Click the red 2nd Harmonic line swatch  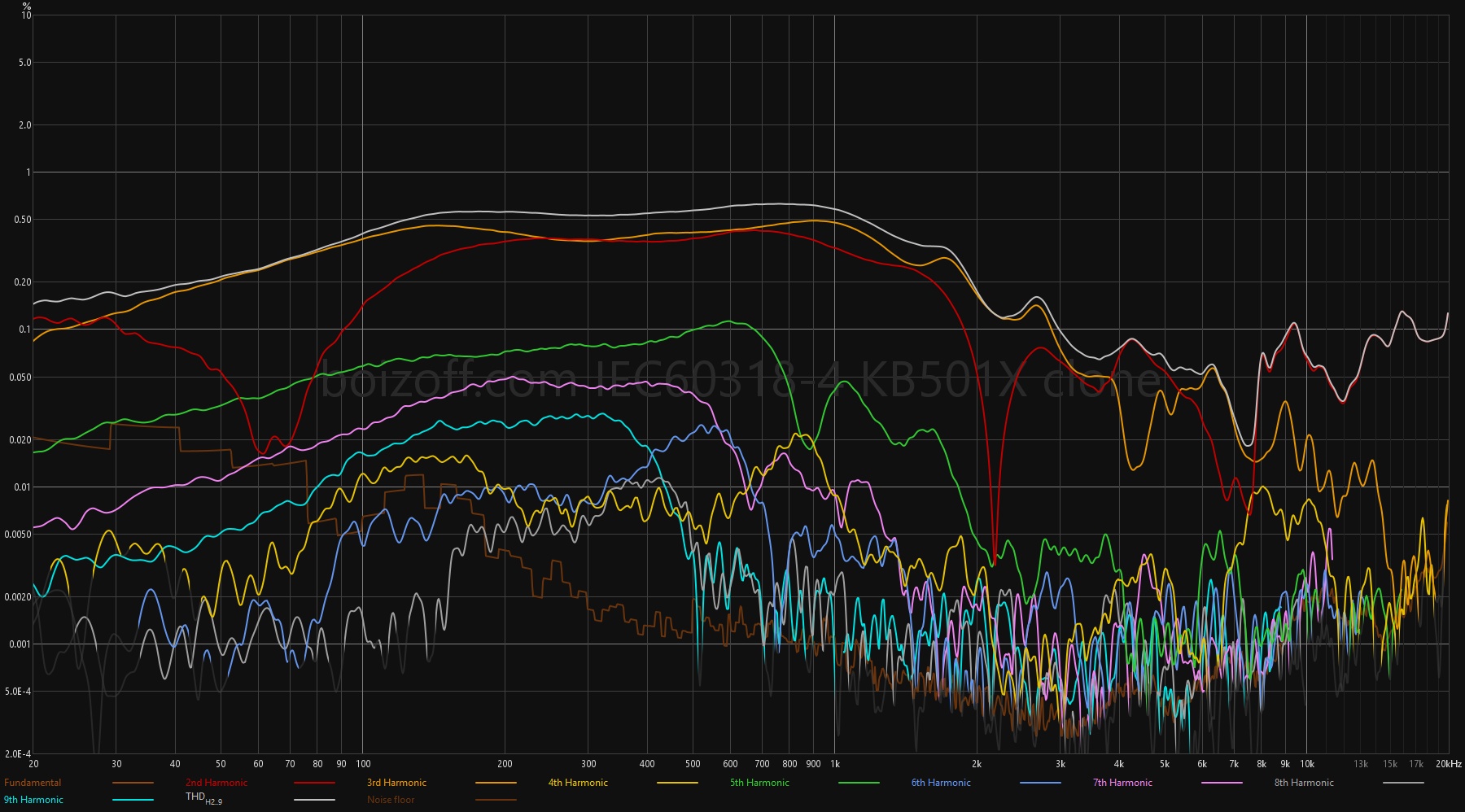(314, 783)
